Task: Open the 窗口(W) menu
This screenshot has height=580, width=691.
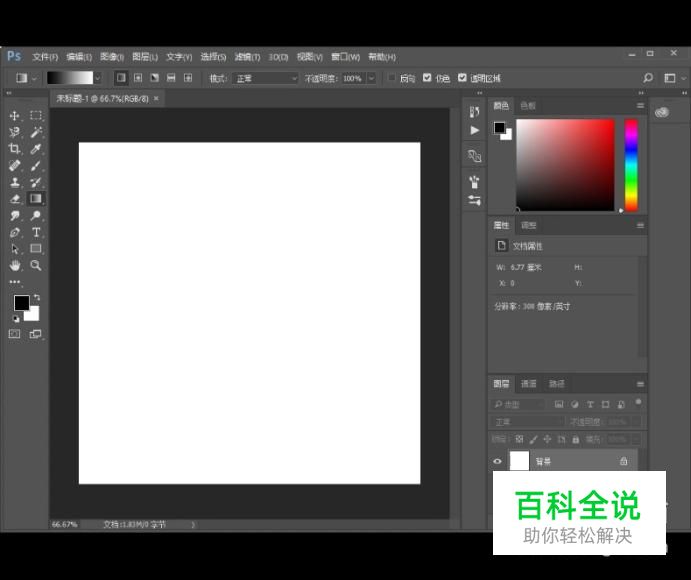Action: 346,57
